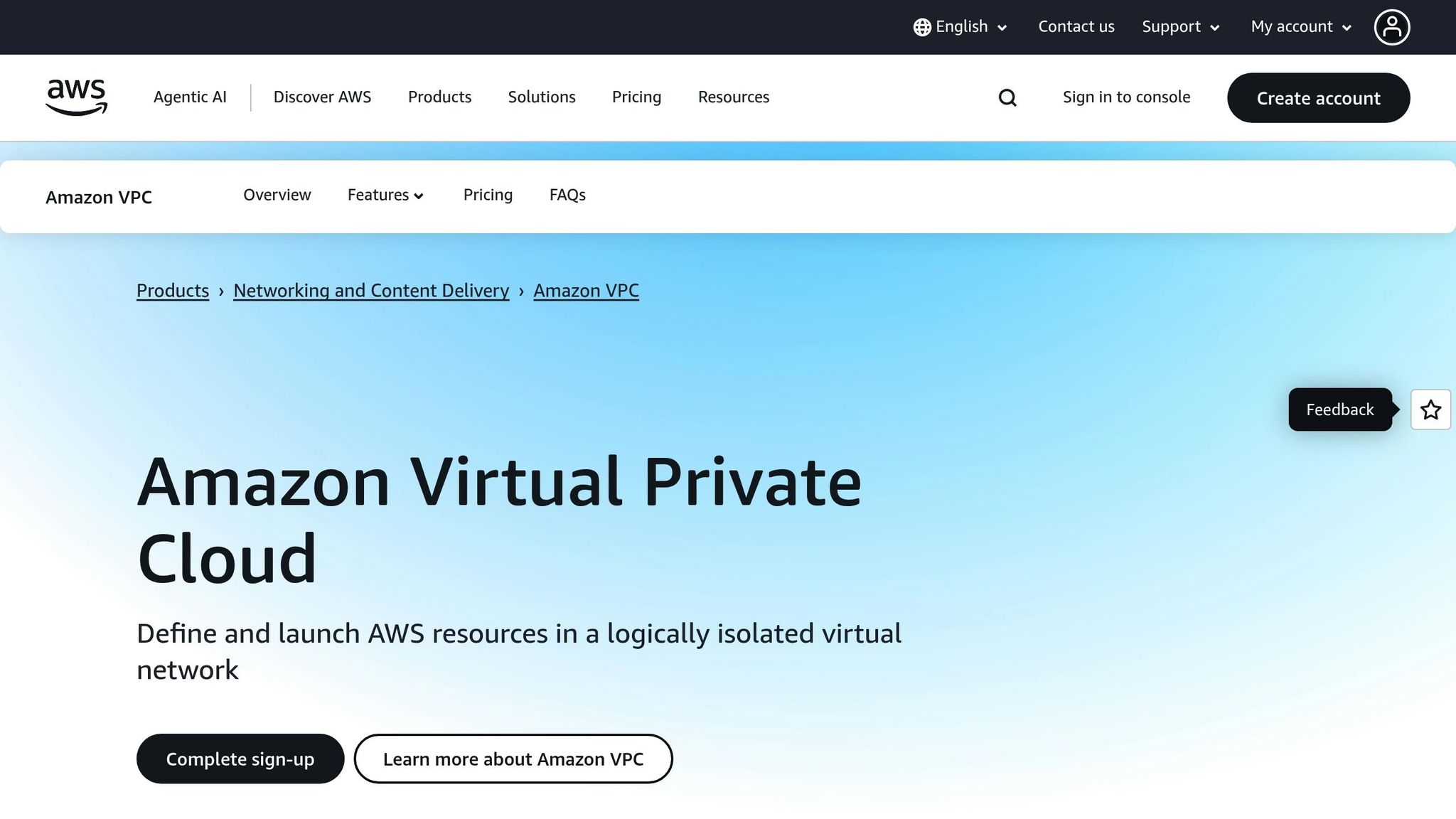Click the 'Define and launch AWS resources' subtitle
Screen dimensions: 1456x819
tap(519, 651)
